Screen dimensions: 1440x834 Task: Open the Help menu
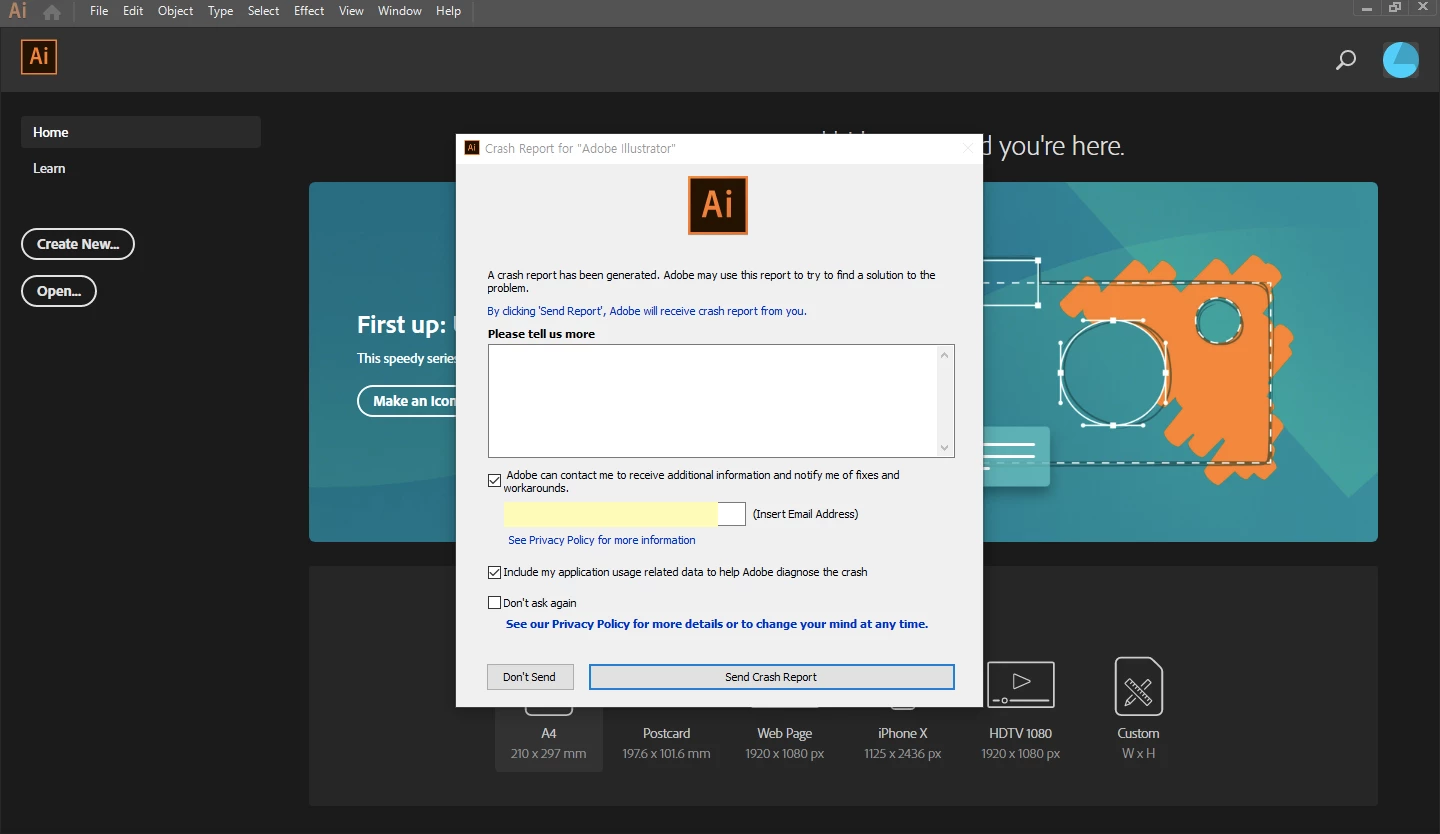(449, 11)
